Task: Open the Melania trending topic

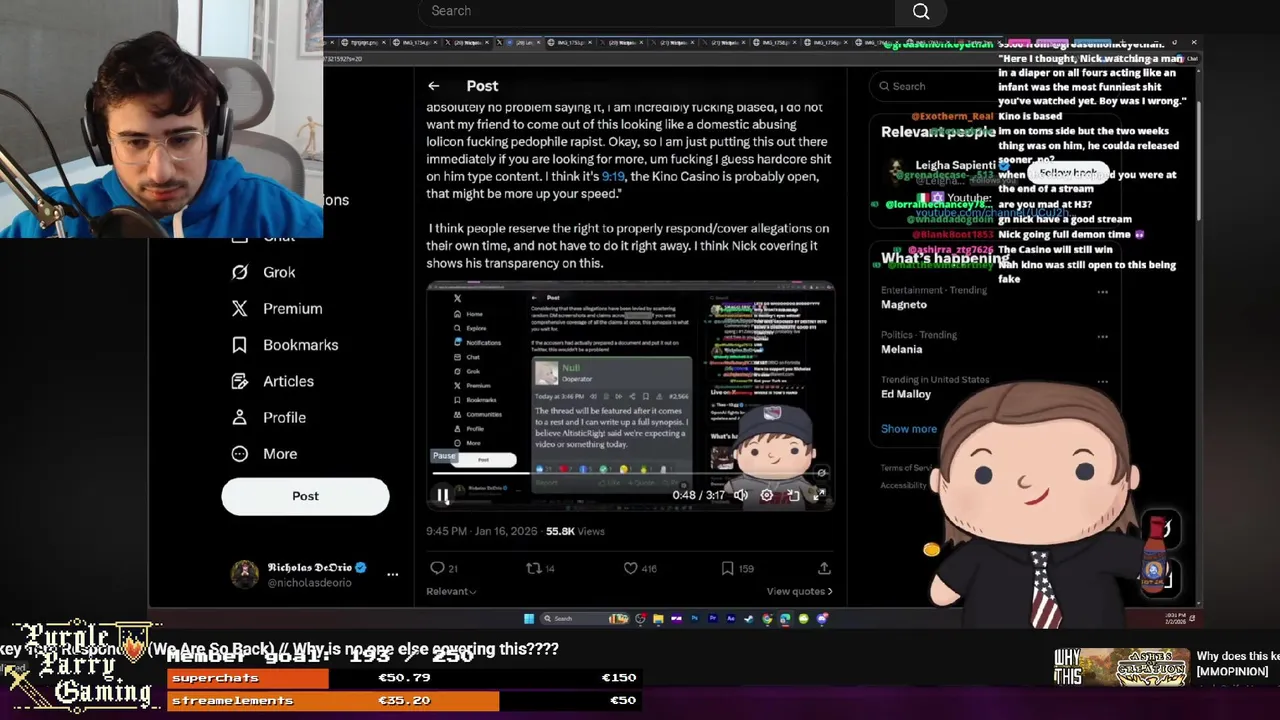Action: (x=901, y=349)
